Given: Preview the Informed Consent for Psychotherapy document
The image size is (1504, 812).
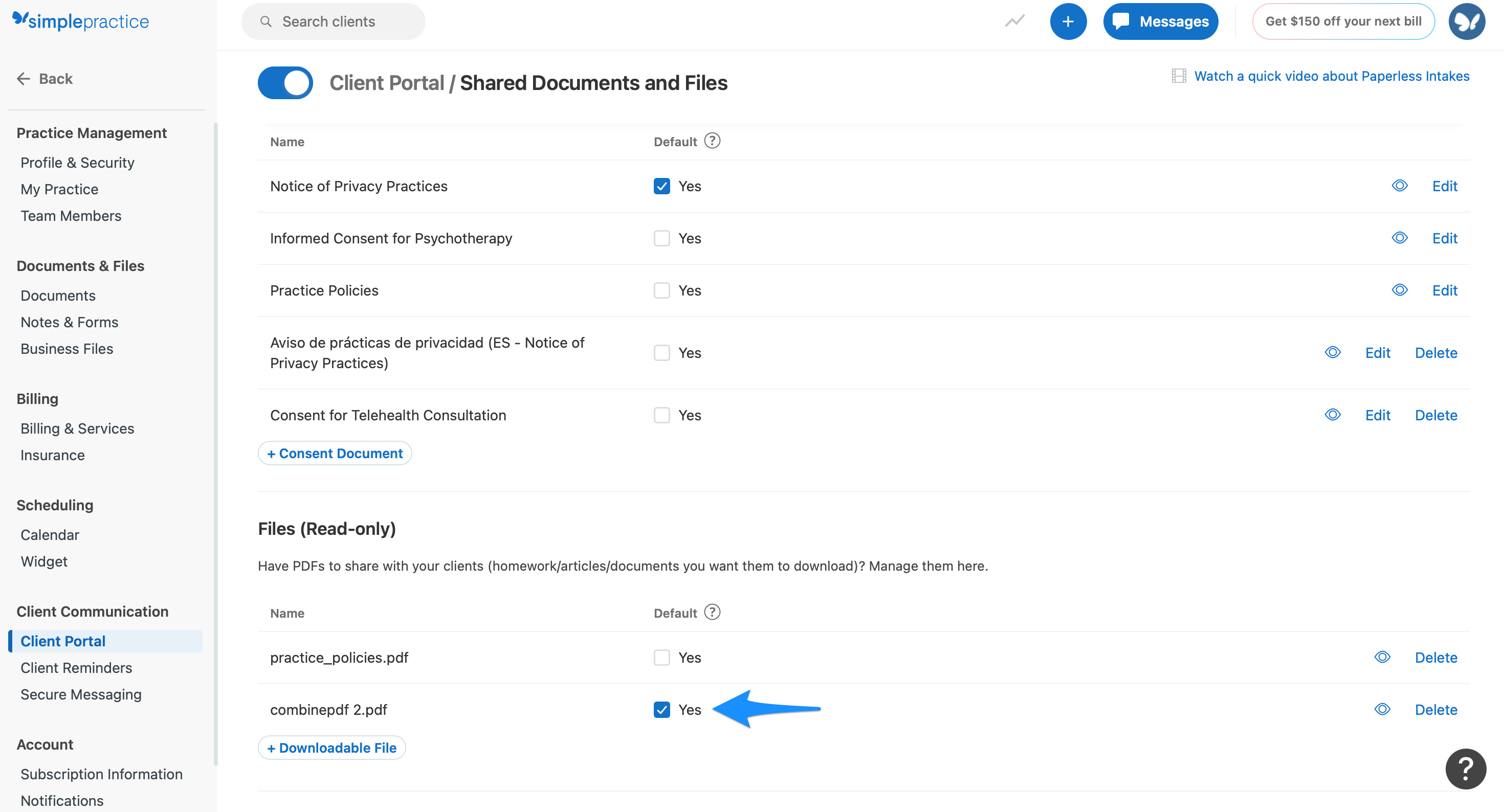Looking at the screenshot, I should click(x=1400, y=238).
